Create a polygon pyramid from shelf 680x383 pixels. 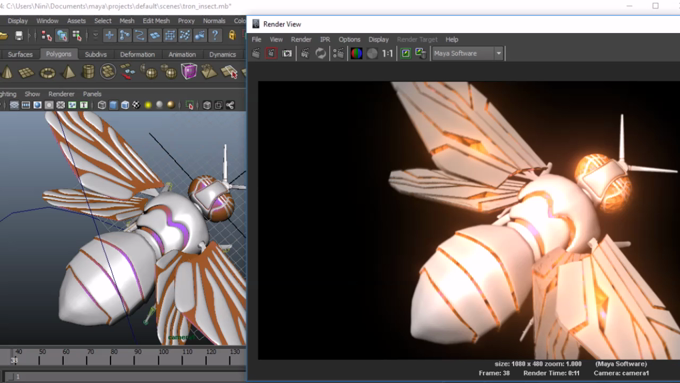[68, 72]
